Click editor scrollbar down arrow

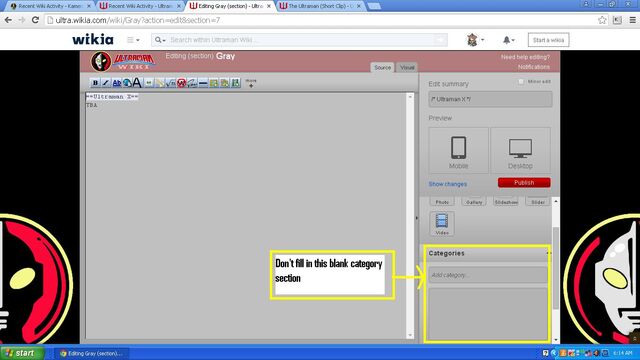click(x=410, y=335)
